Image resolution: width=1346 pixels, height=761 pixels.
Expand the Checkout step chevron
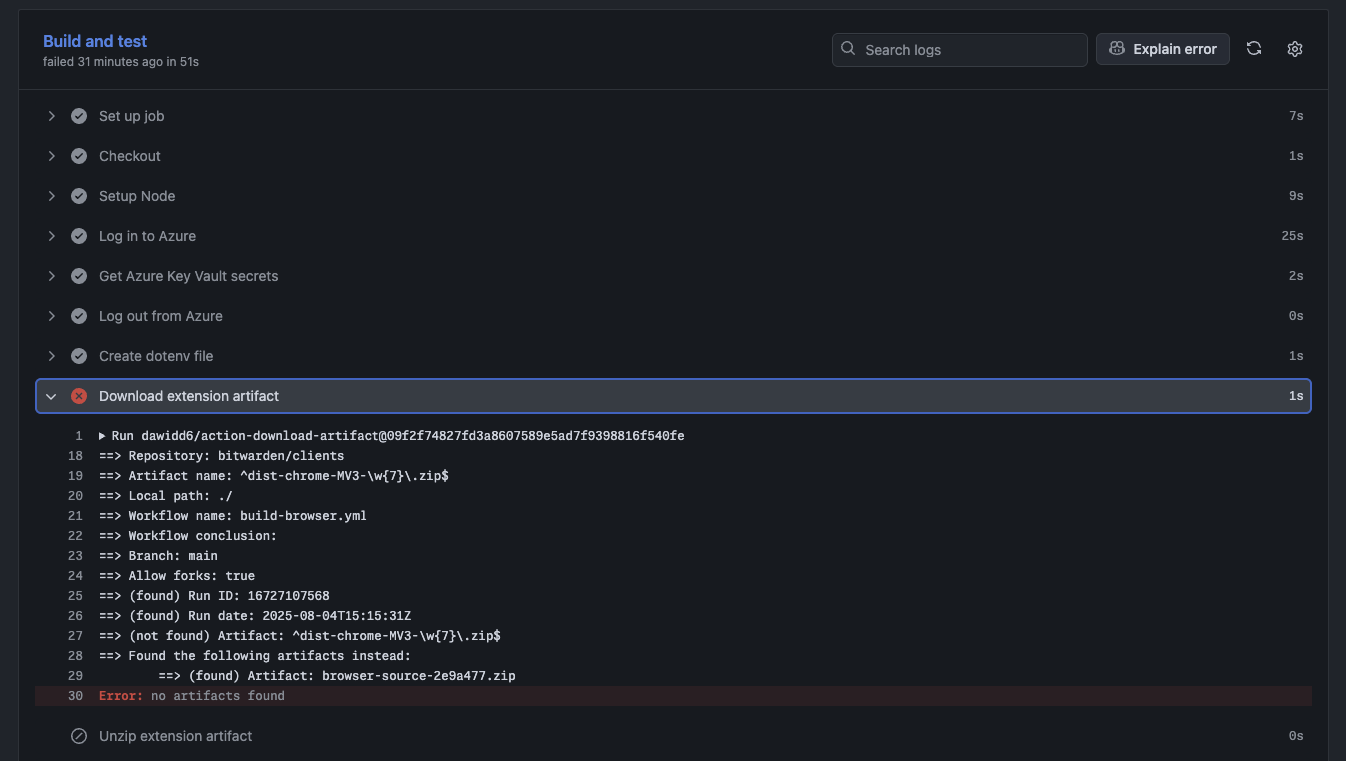(x=52, y=156)
